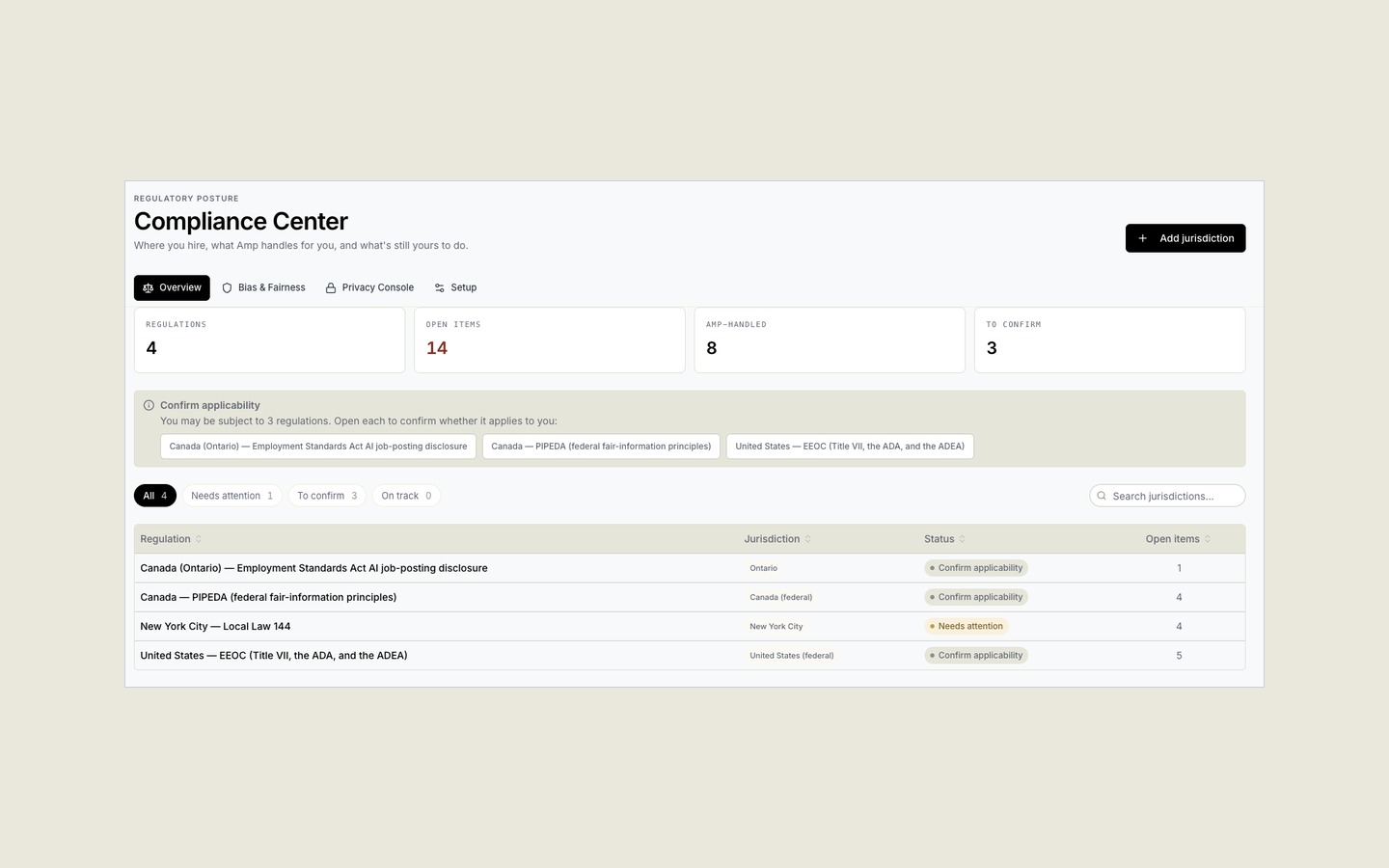This screenshot has width=1389, height=868.
Task: Click the info icon beside Confirm applicability
Action: (x=149, y=405)
